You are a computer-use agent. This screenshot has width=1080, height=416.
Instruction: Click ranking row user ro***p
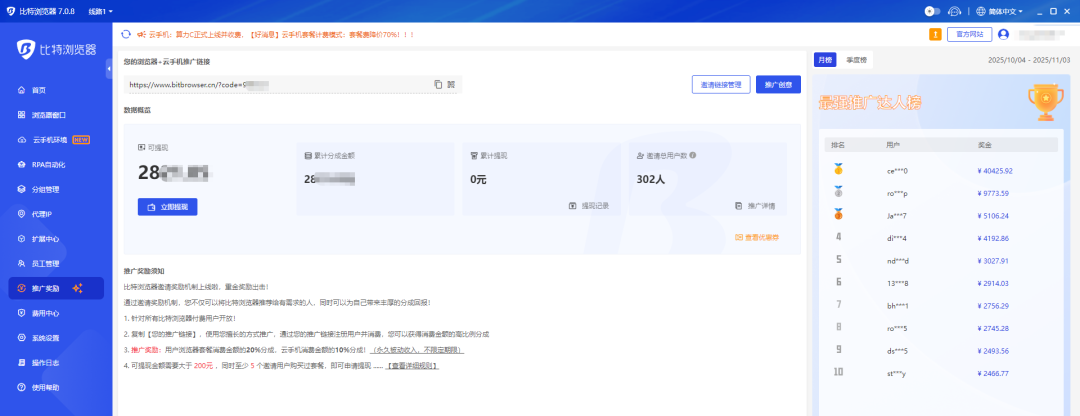coord(897,194)
